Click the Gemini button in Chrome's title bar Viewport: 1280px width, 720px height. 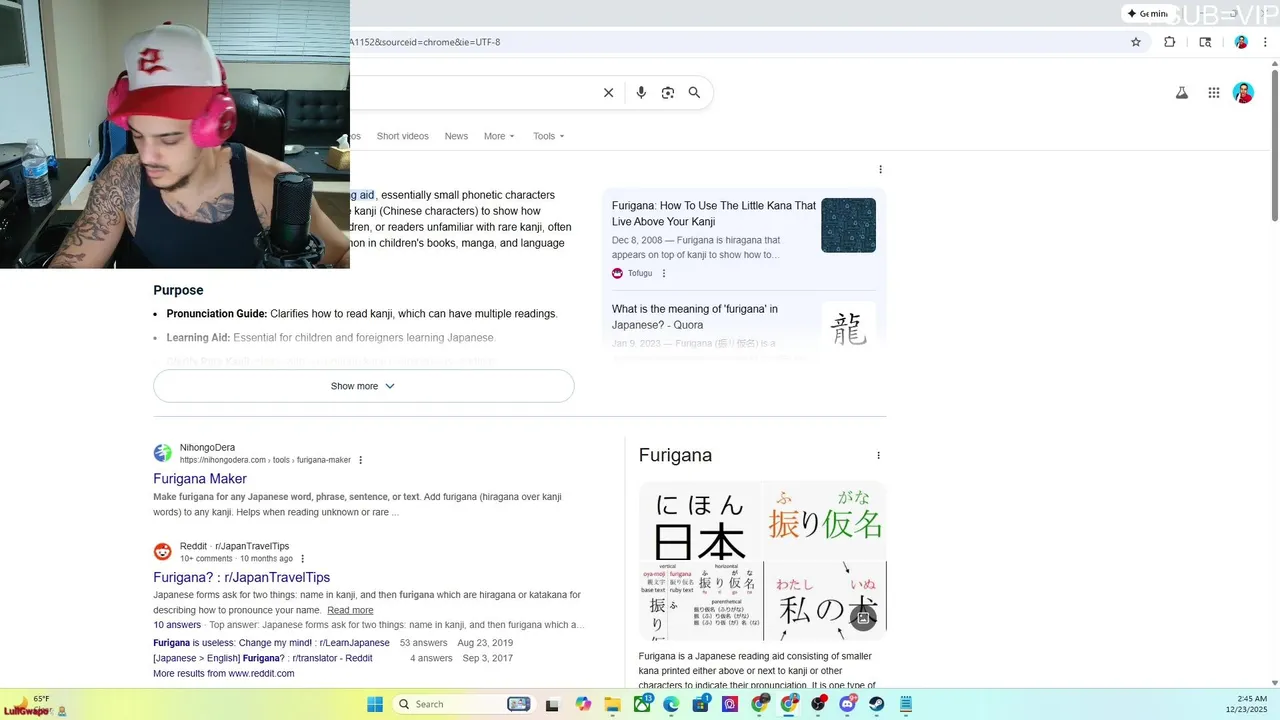(x=1147, y=14)
